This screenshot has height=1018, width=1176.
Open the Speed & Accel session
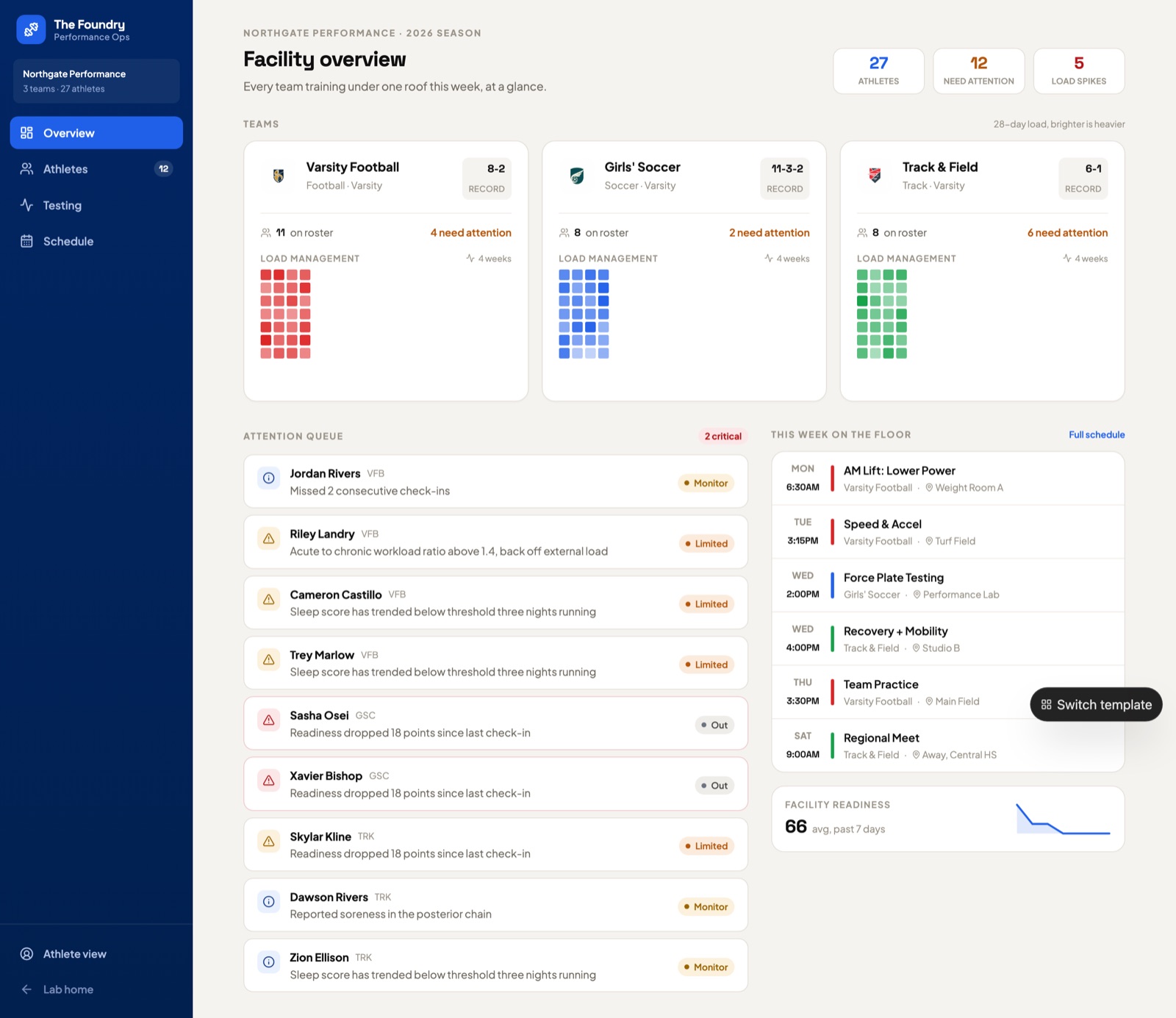click(948, 532)
